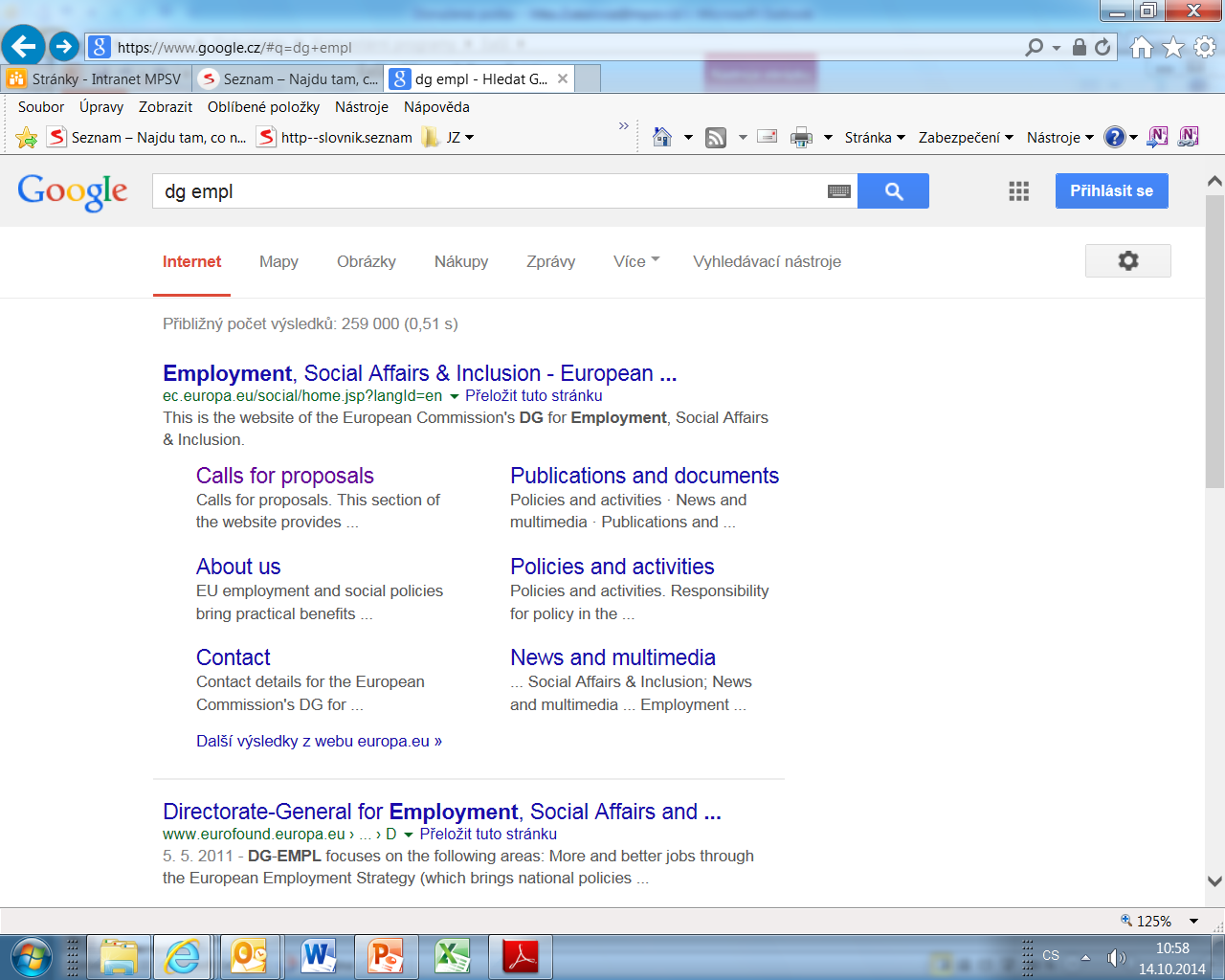
Task: Click the RSS feeds icon
Action: [x=716, y=138]
